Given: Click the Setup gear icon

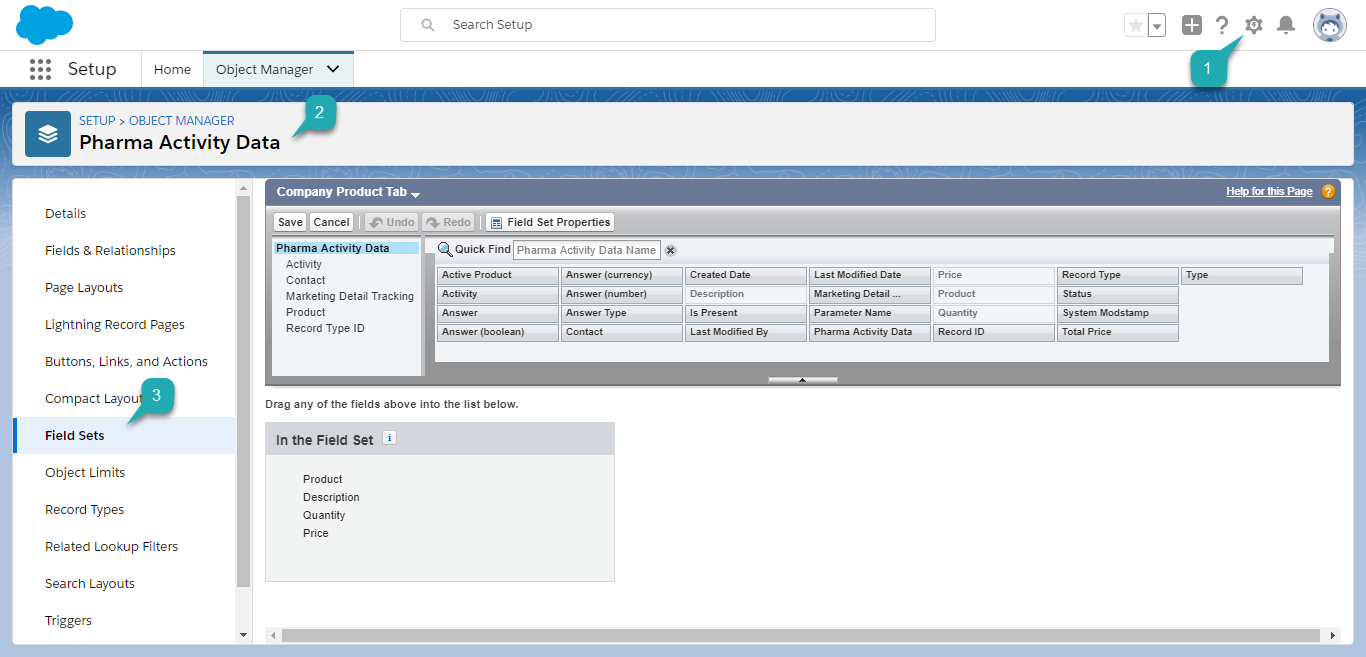Looking at the screenshot, I should click(1253, 25).
